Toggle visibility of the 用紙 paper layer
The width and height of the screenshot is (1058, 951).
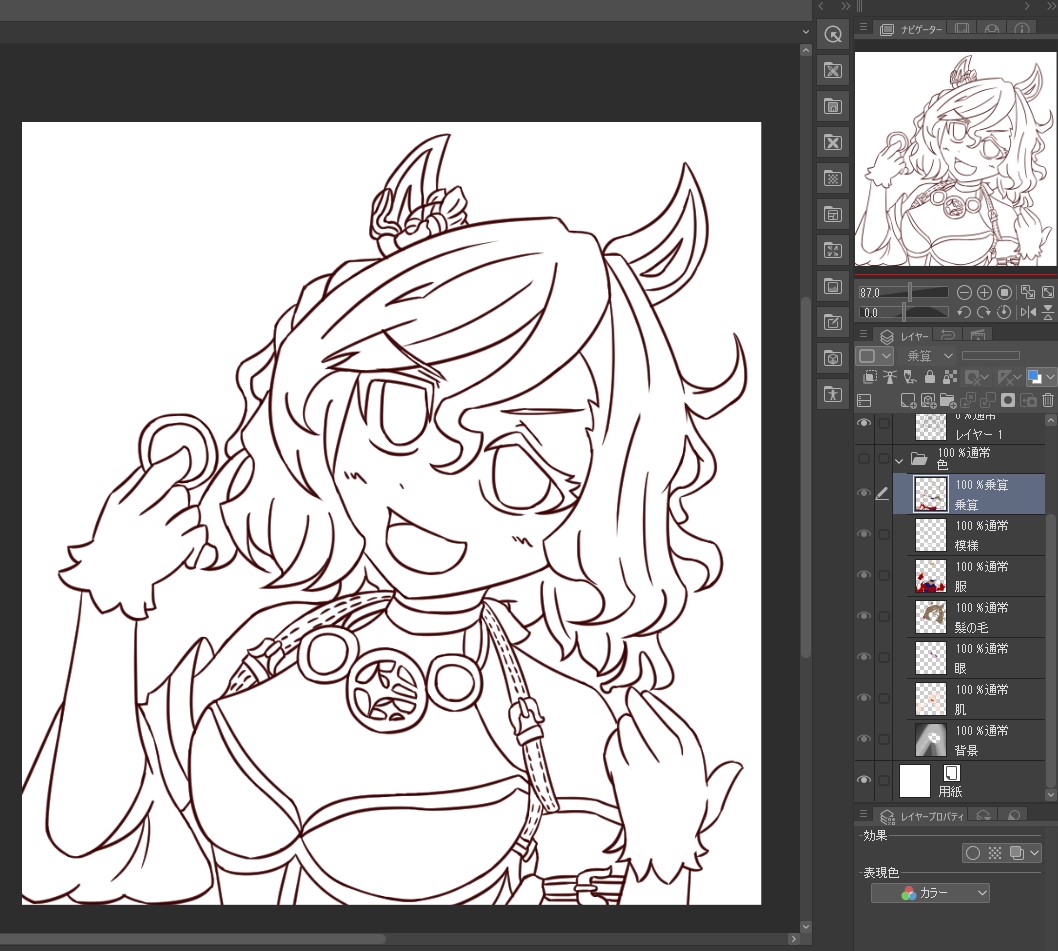[x=864, y=780]
